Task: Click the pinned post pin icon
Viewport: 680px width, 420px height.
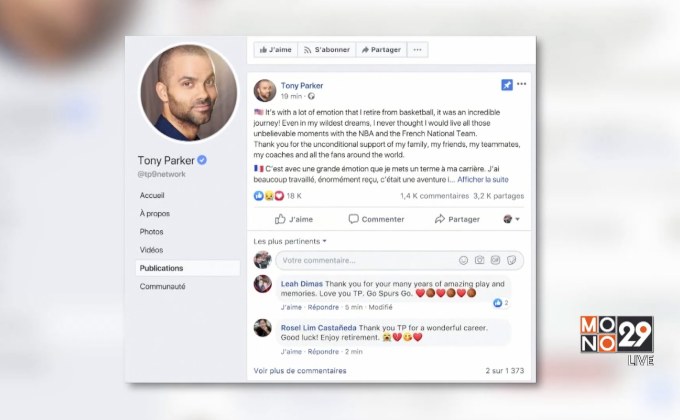Action: coord(507,85)
